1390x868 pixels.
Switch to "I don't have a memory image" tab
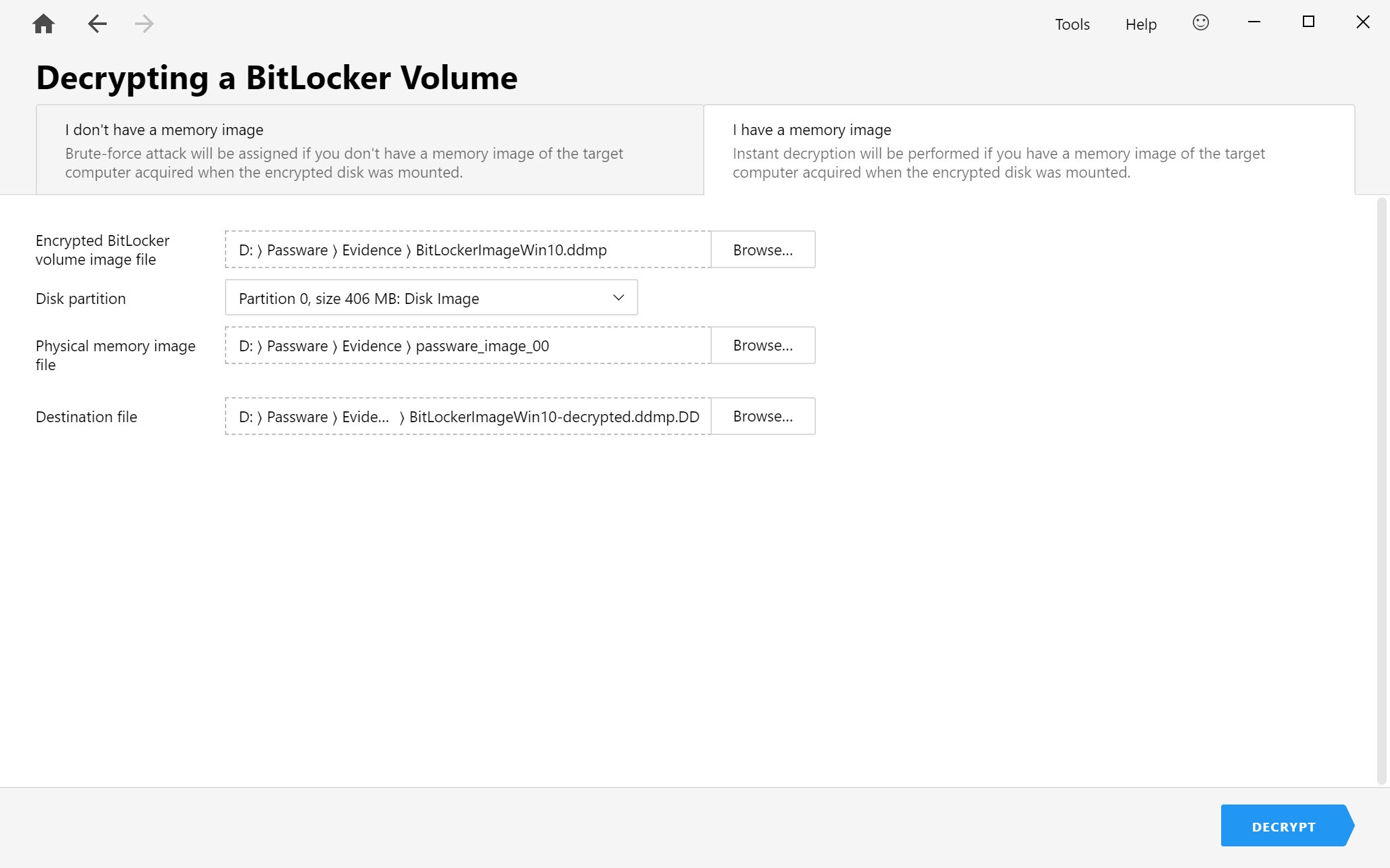click(x=369, y=150)
